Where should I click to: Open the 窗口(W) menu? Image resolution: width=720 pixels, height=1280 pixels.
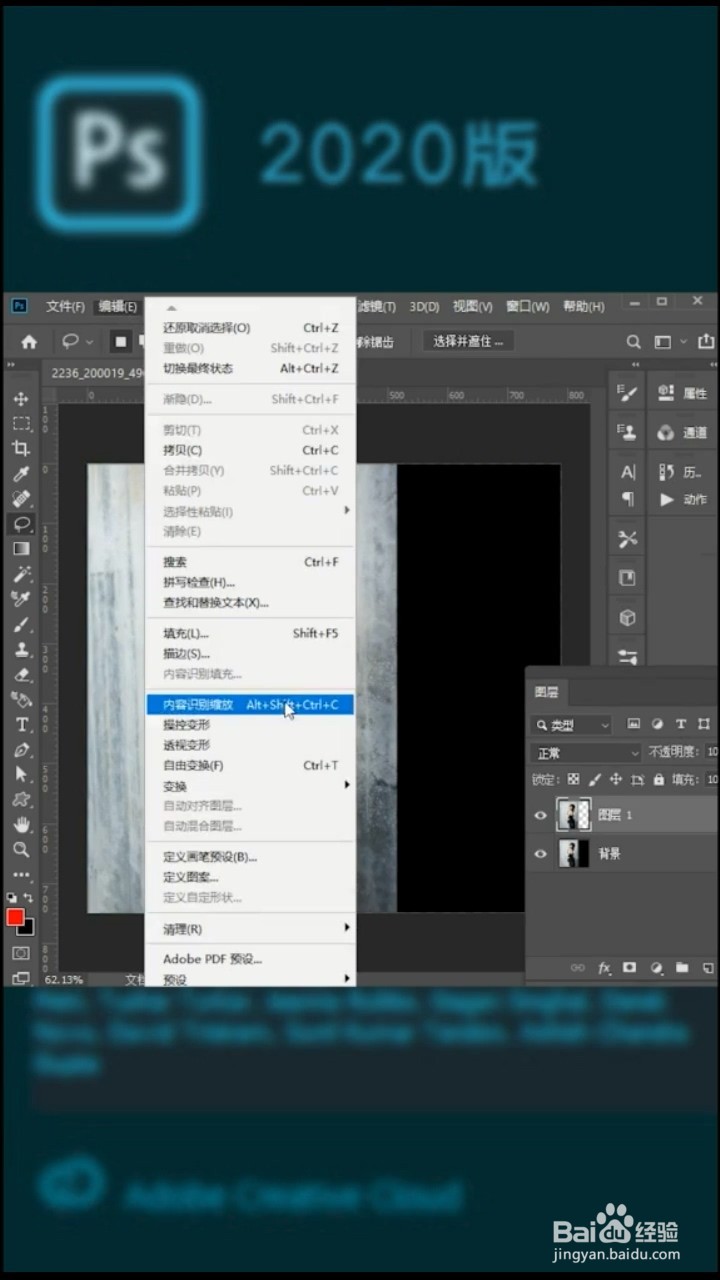tap(527, 306)
